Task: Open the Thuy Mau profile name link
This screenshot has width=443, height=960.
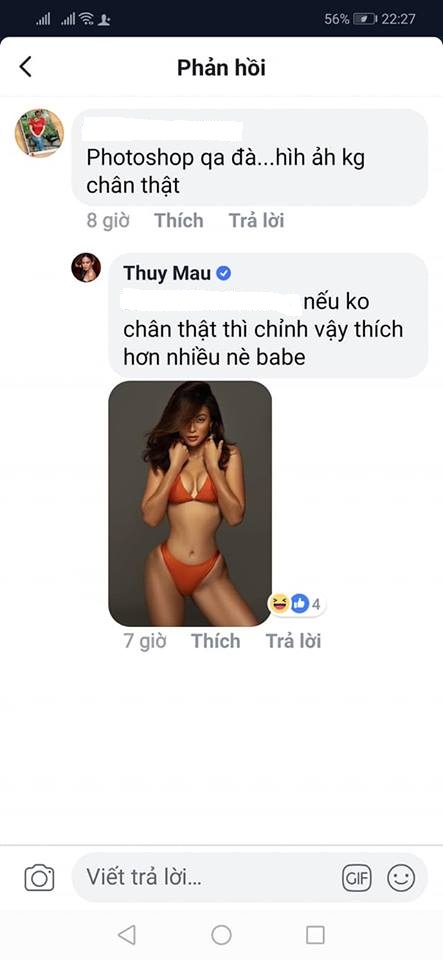Action: (167, 273)
